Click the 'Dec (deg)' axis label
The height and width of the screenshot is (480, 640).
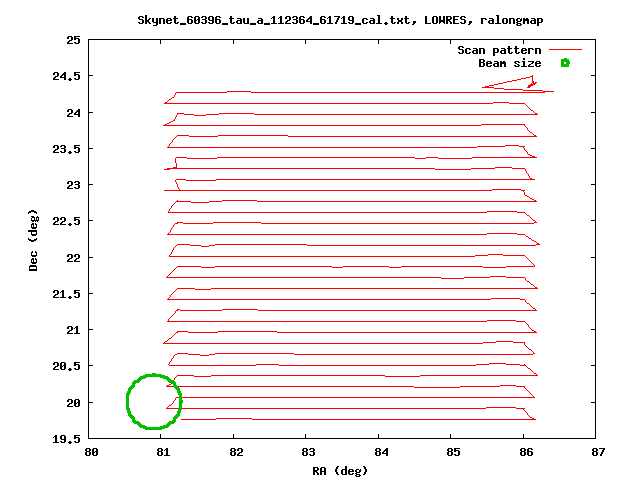[x=33, y=240]
